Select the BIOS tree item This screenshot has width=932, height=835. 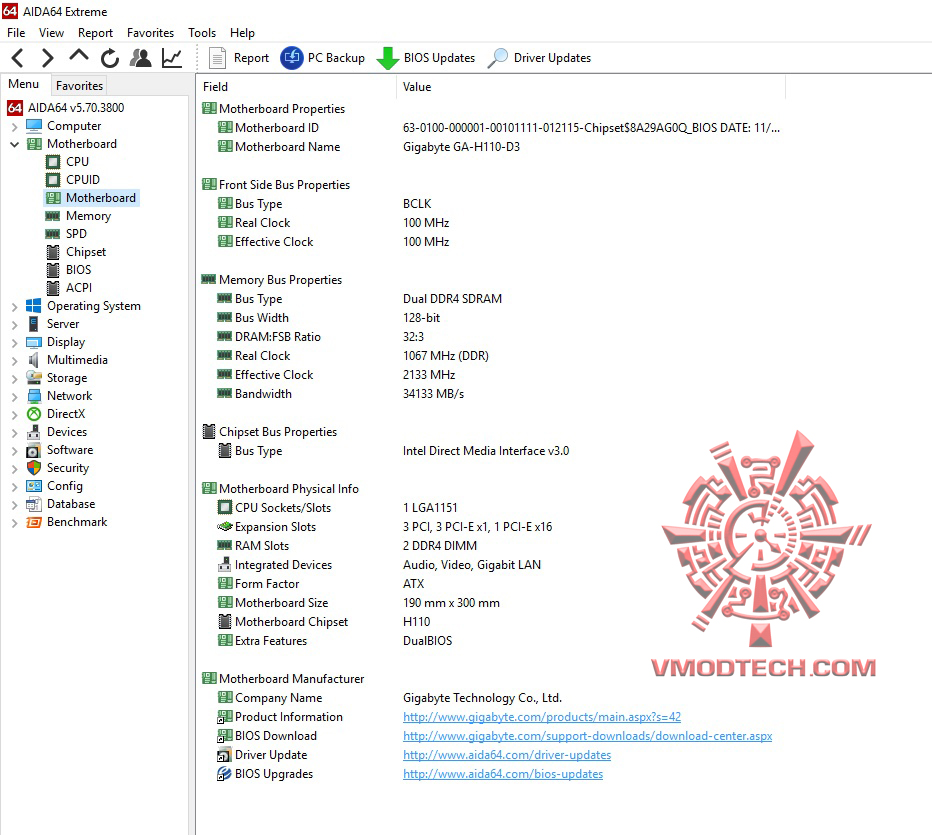pos(78,270)
